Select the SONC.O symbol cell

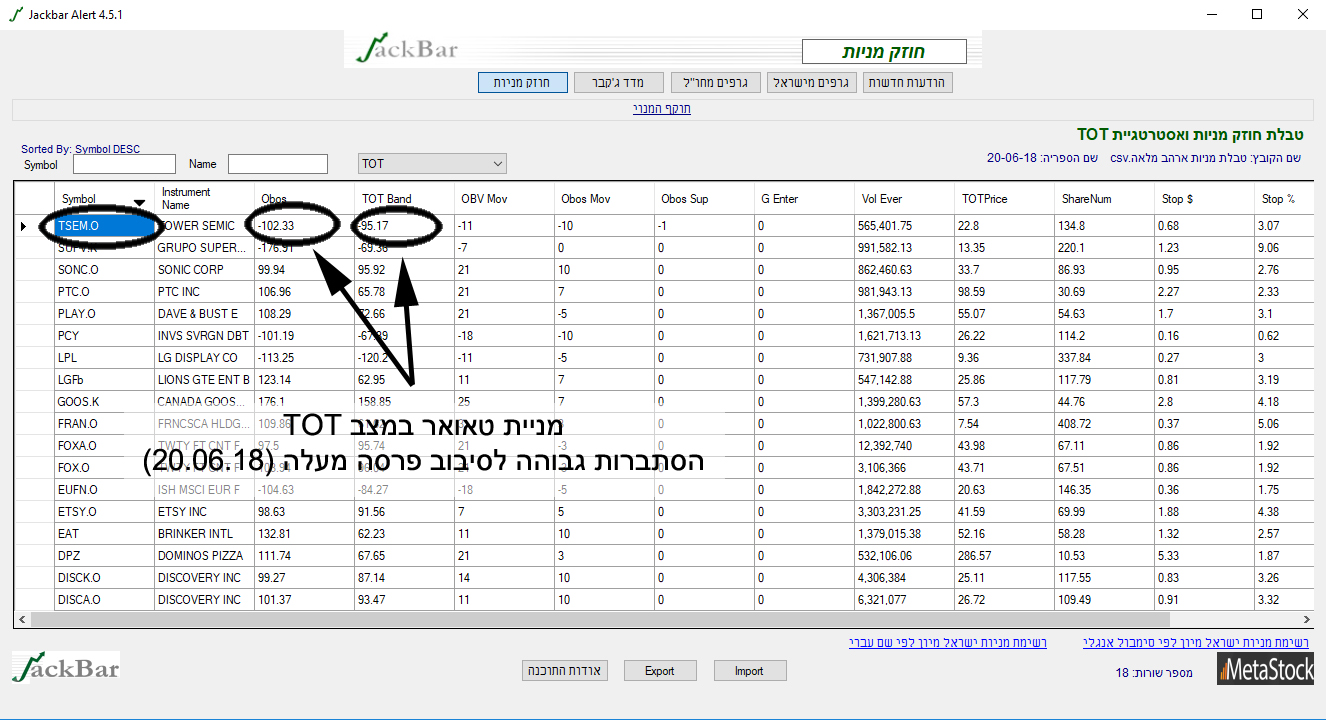(104, 270)
